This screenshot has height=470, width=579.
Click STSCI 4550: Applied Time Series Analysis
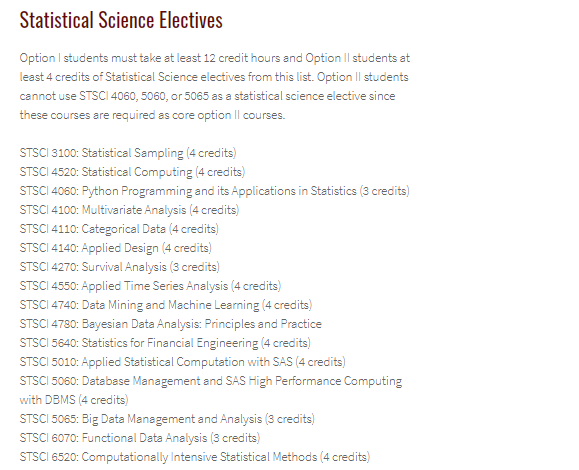tap(150, 286)
